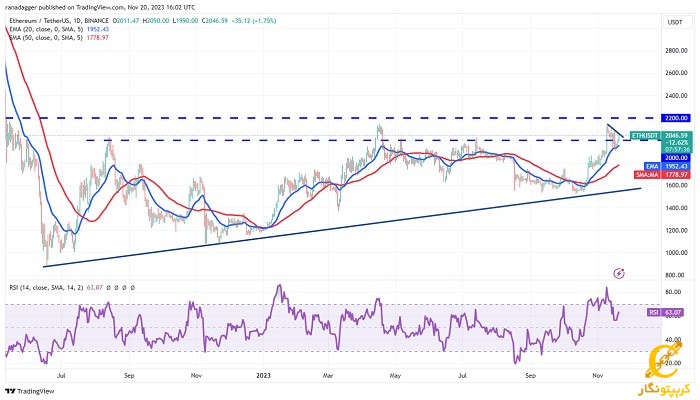This screenshot has width=700, height=400.
Task: Click the high price H2050.00 value
Action: 155,21
